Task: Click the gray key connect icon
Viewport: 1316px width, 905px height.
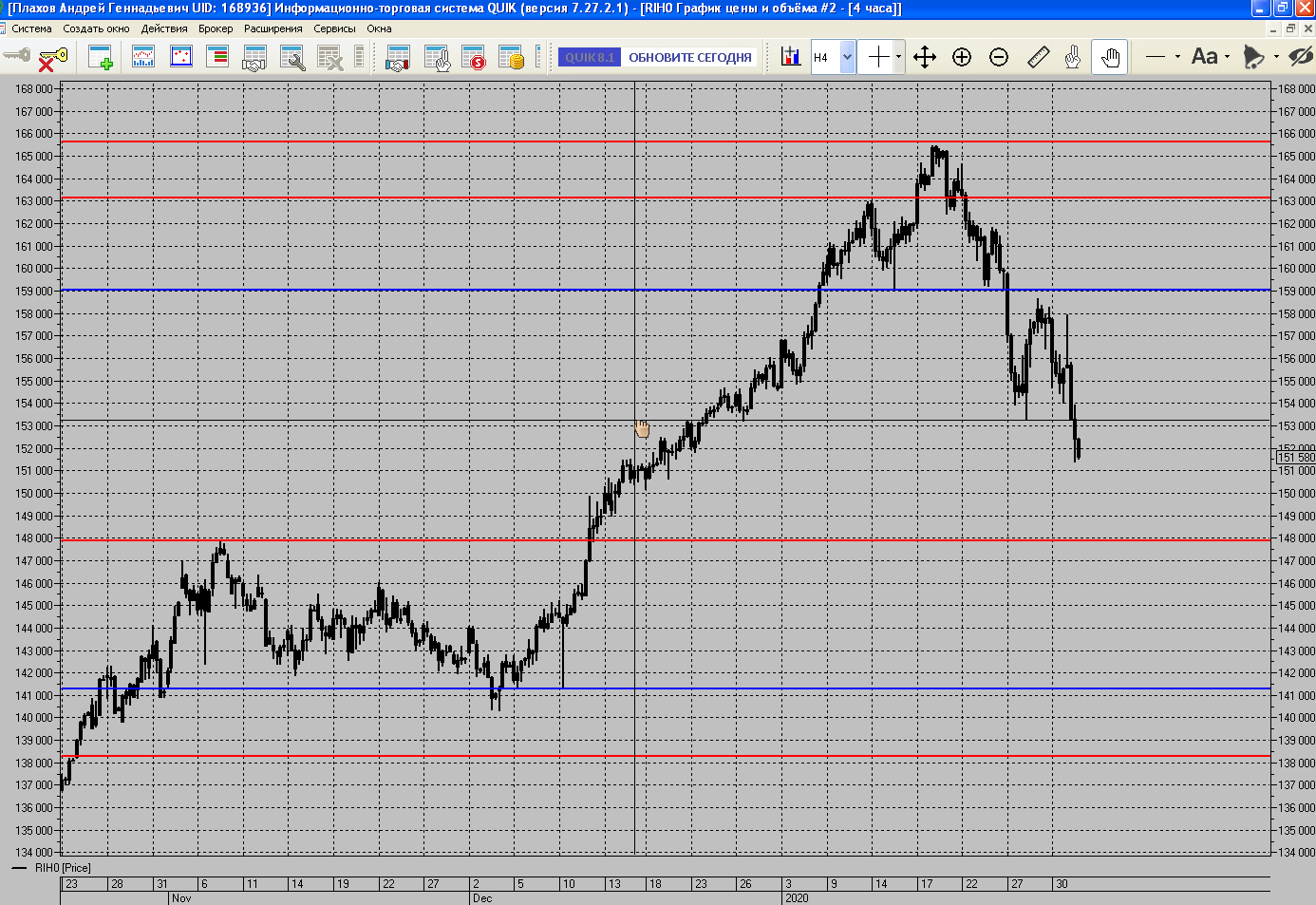Action: pyautogui.click(x=16, y=57)
